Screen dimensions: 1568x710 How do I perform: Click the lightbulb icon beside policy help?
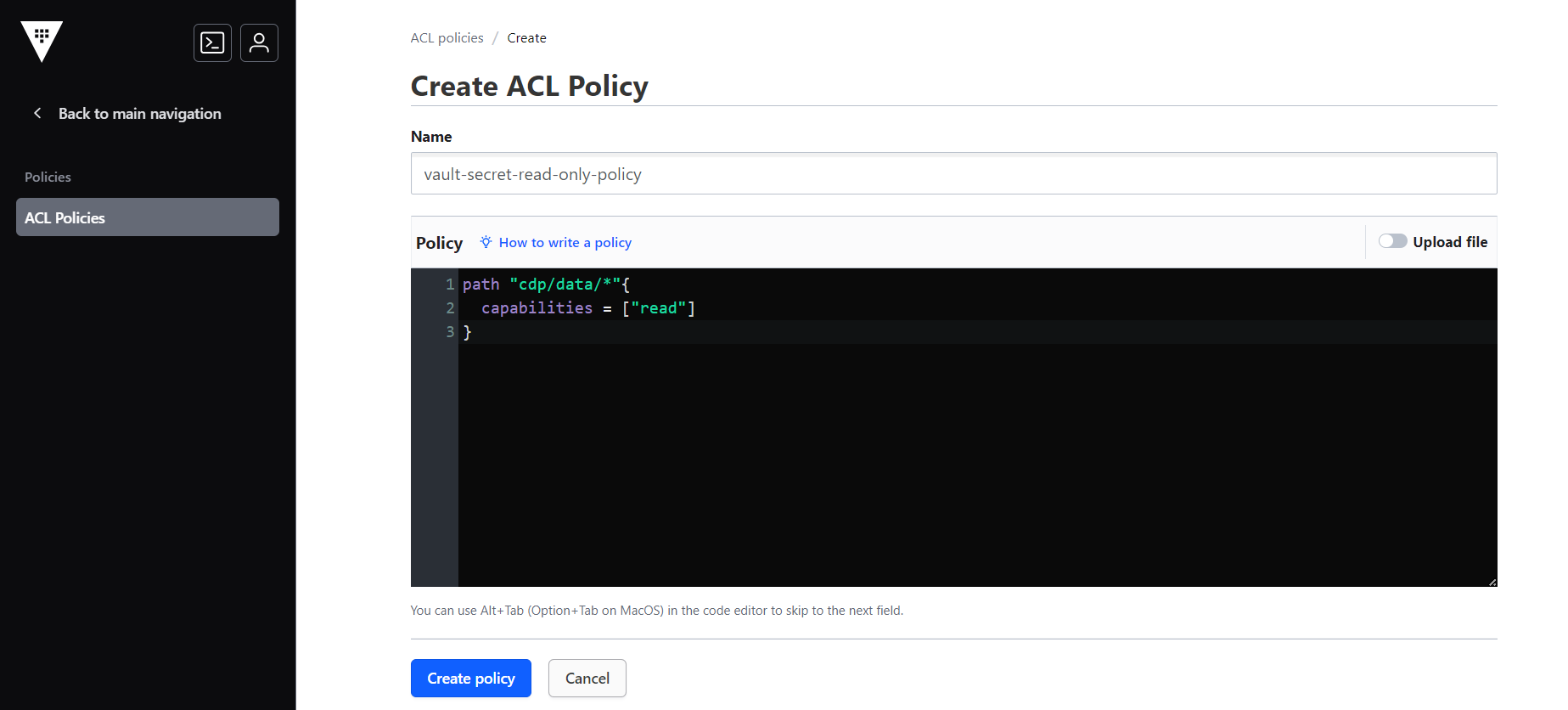486,242
